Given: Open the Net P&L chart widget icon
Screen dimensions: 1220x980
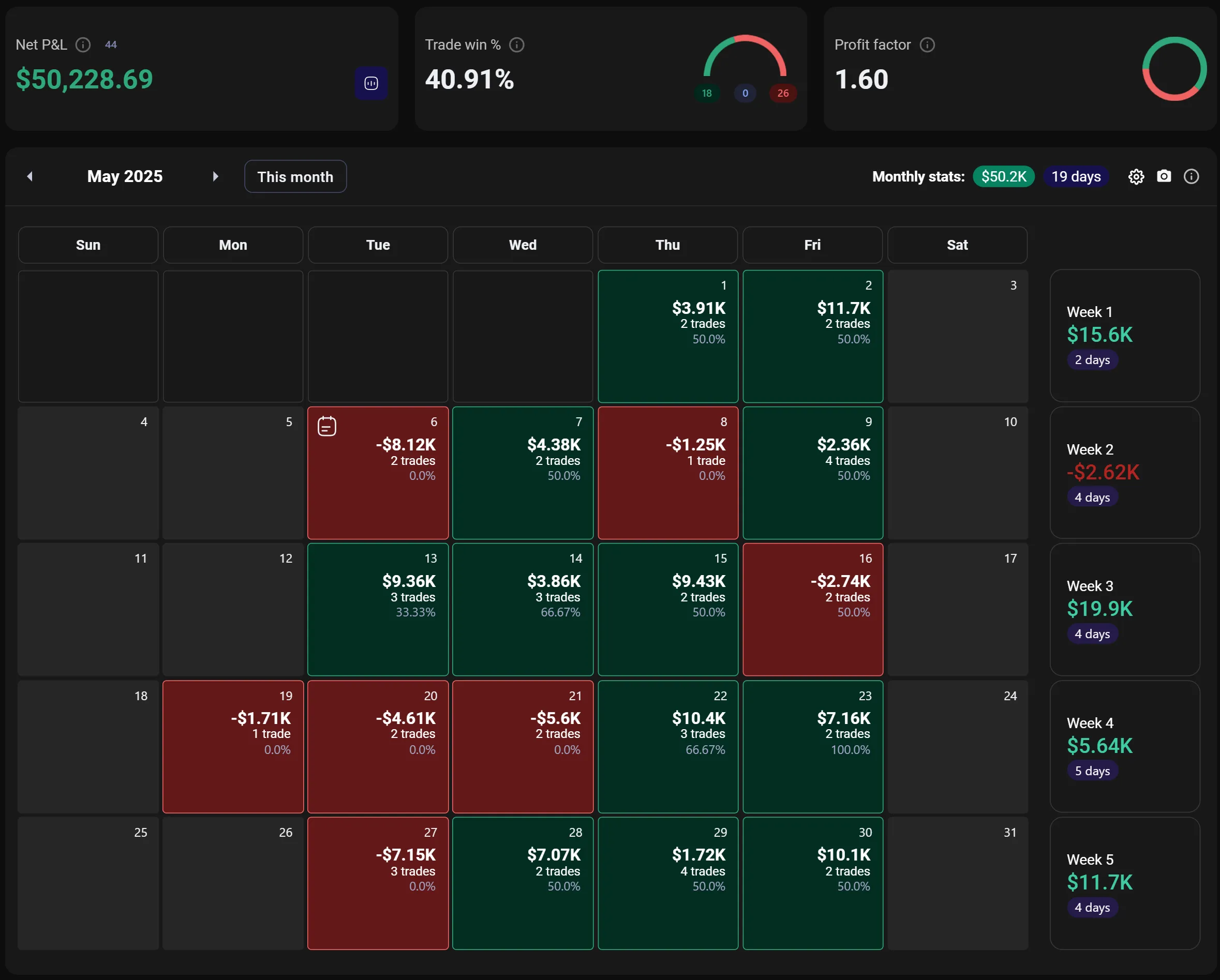Looking at the screenshot, I should [371, 84].
